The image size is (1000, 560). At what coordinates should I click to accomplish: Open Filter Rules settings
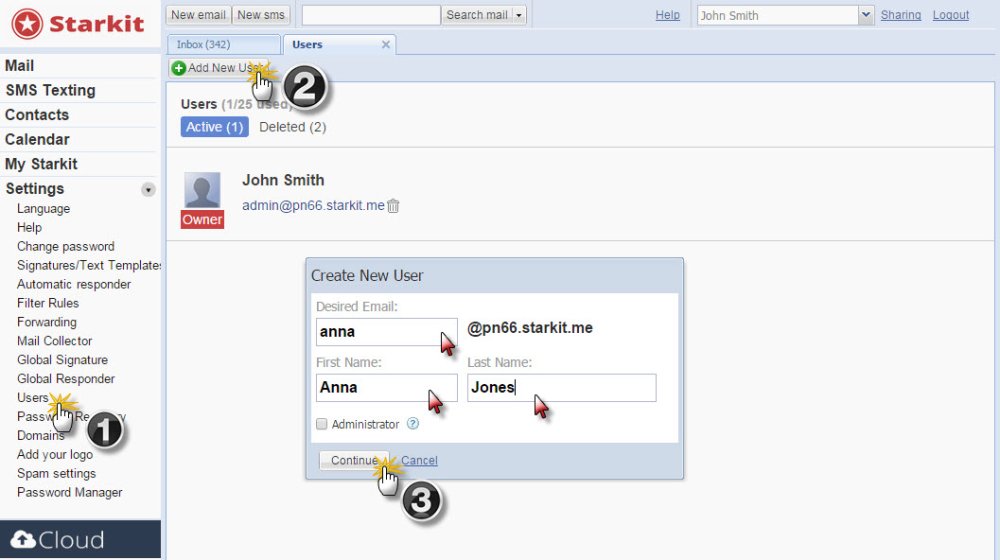pos(48,303)
